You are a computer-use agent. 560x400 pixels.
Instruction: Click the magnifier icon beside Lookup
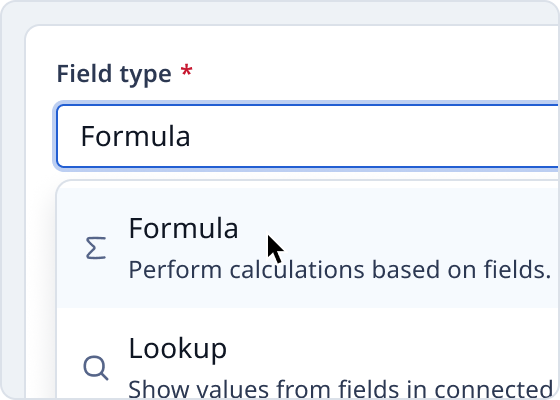[96, 368]
